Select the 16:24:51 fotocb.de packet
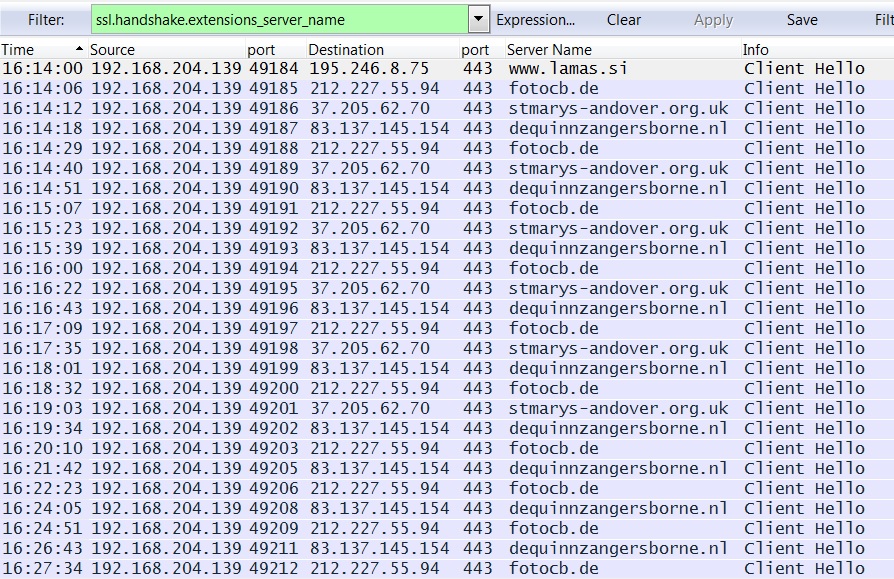The image size is (894, 579). 400,529
